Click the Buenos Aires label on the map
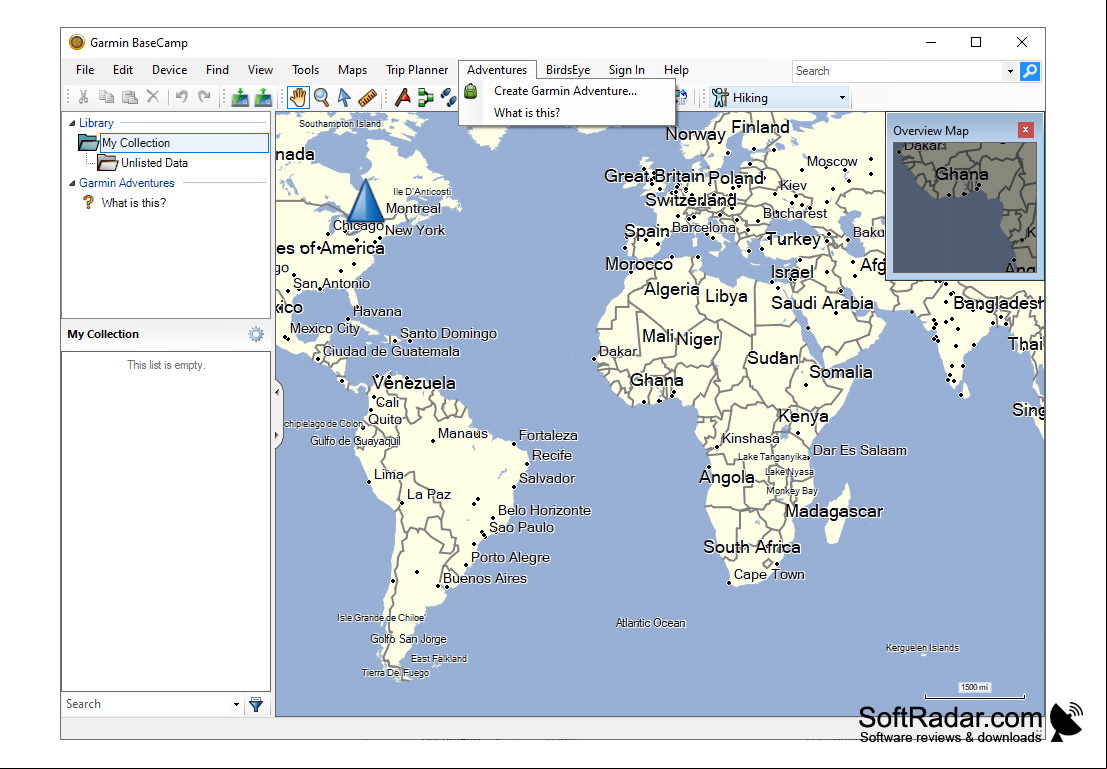This screenshot has height=769, width=1107. point(485,578)
